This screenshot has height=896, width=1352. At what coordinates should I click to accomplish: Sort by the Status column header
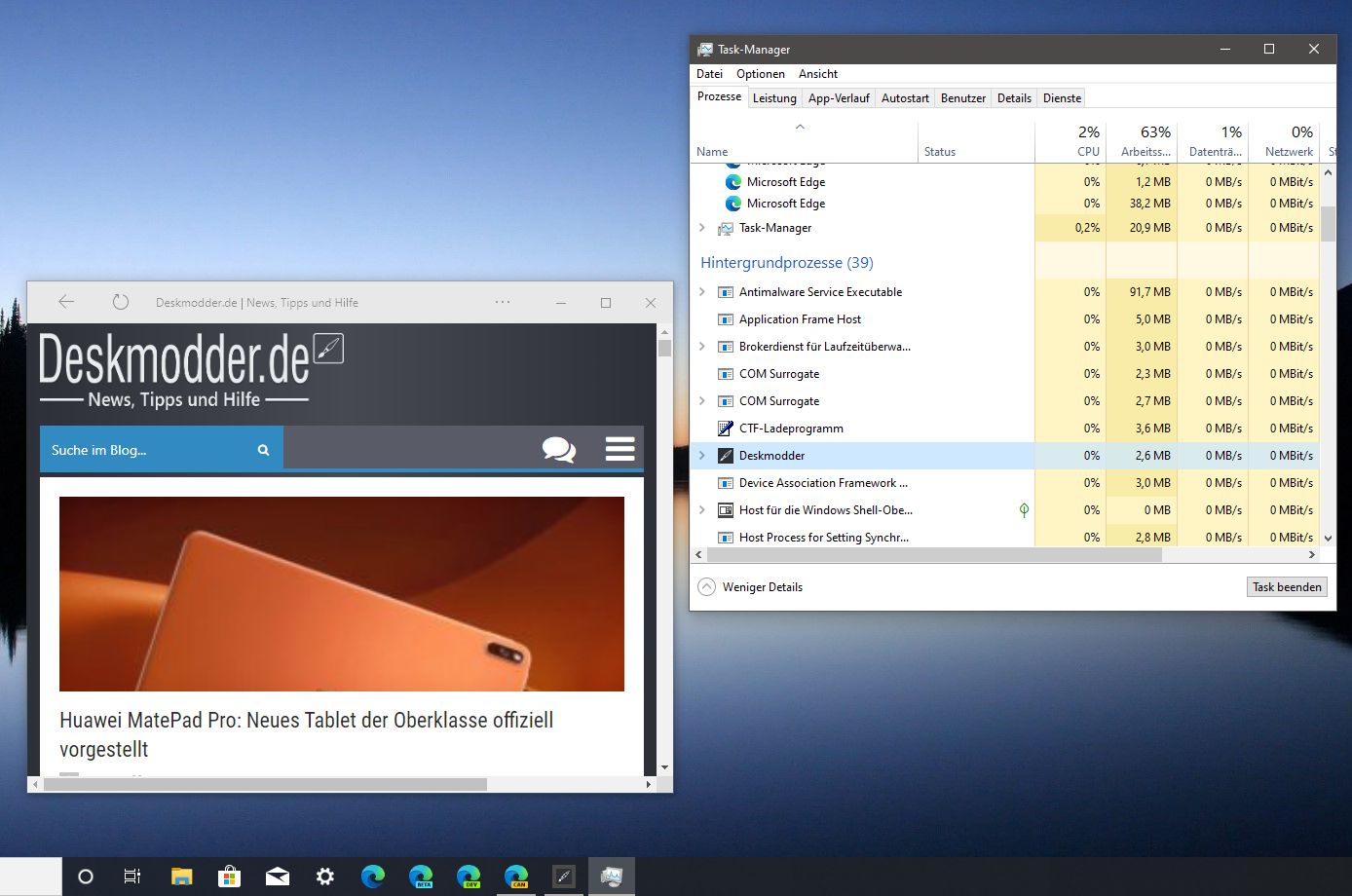coord(976,140)
